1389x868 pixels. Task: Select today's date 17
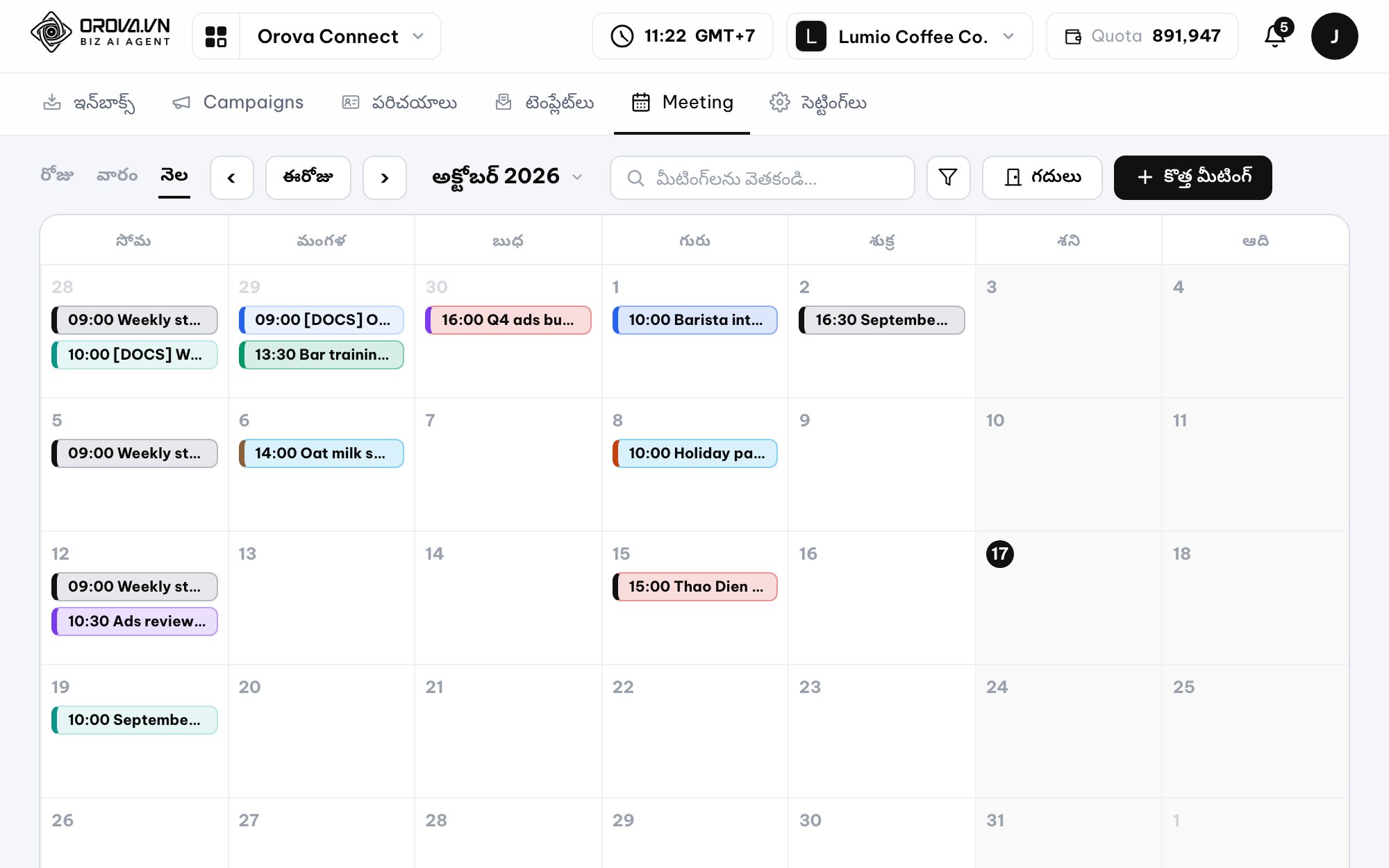coord(1000,554)
